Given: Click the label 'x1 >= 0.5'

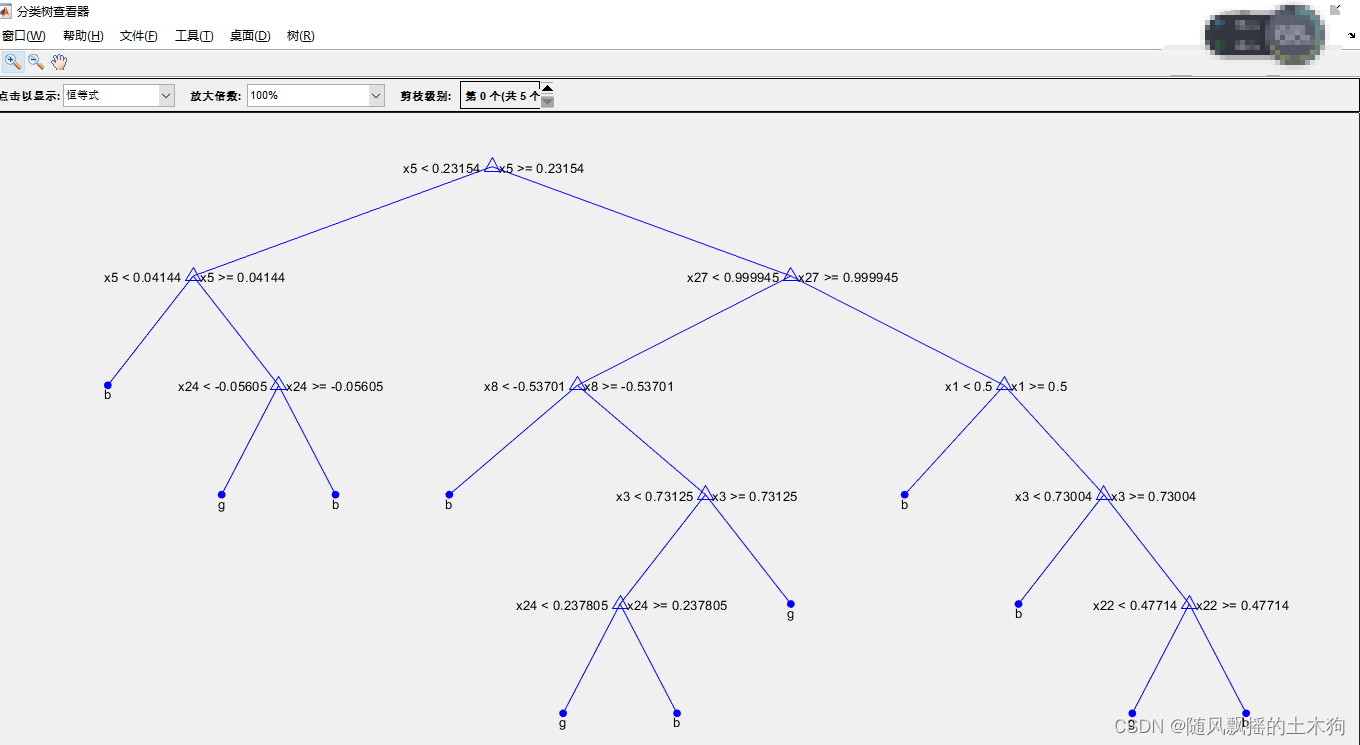Looking at the screenshot, I should pyautogui.click(x=1040, y=387).
